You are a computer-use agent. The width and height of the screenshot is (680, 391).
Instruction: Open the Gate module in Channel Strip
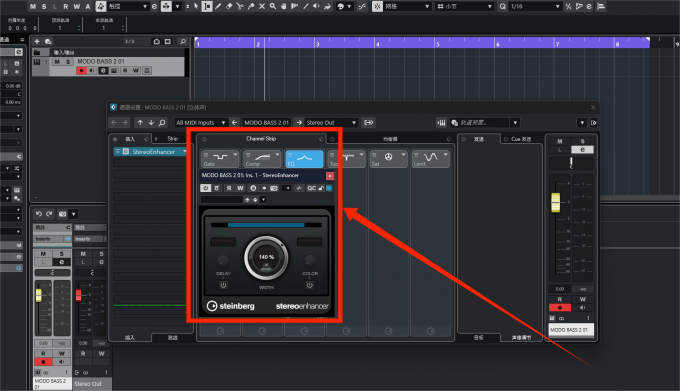220,159
